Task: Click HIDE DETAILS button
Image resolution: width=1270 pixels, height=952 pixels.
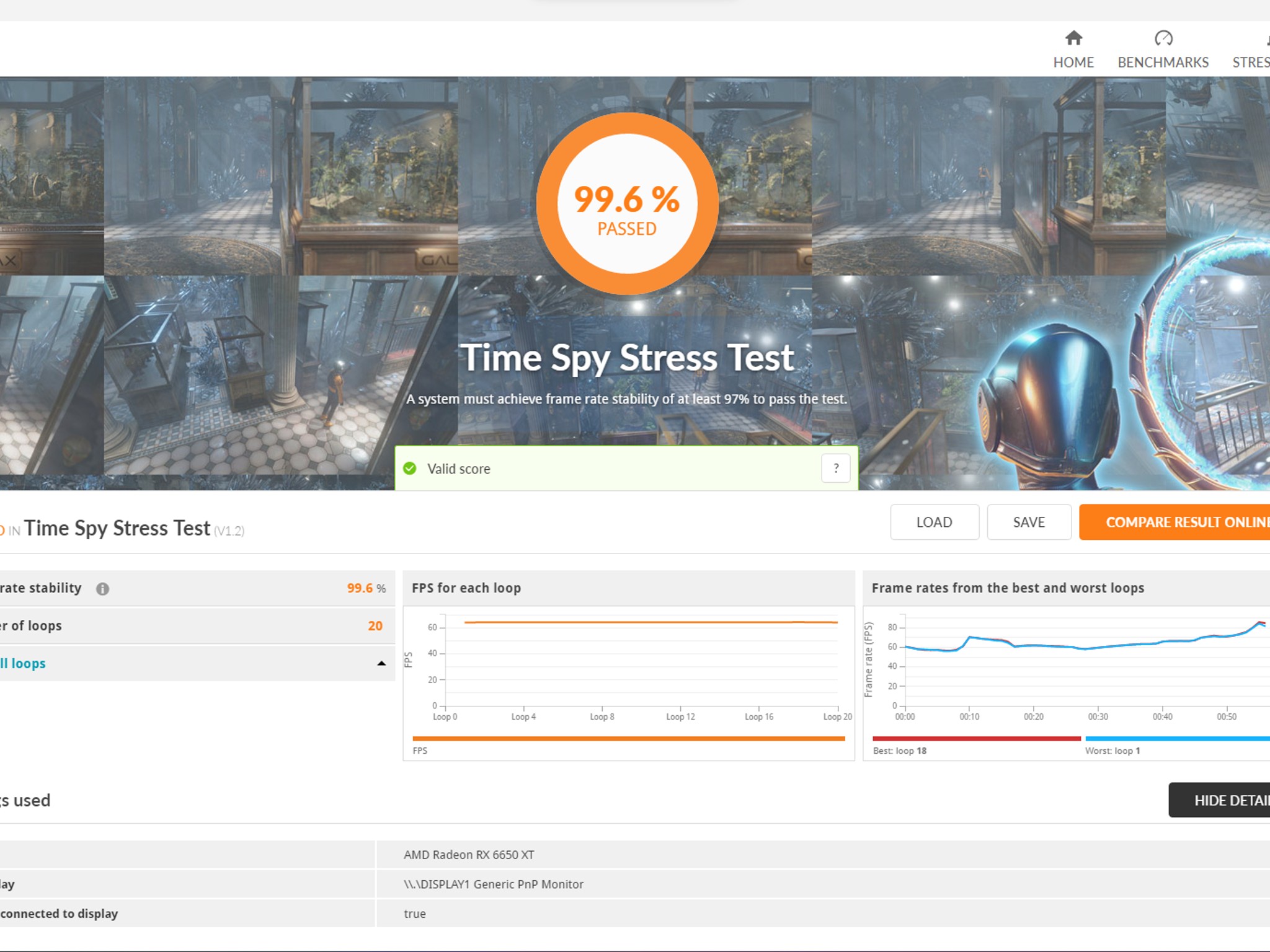Action: 1219,800
